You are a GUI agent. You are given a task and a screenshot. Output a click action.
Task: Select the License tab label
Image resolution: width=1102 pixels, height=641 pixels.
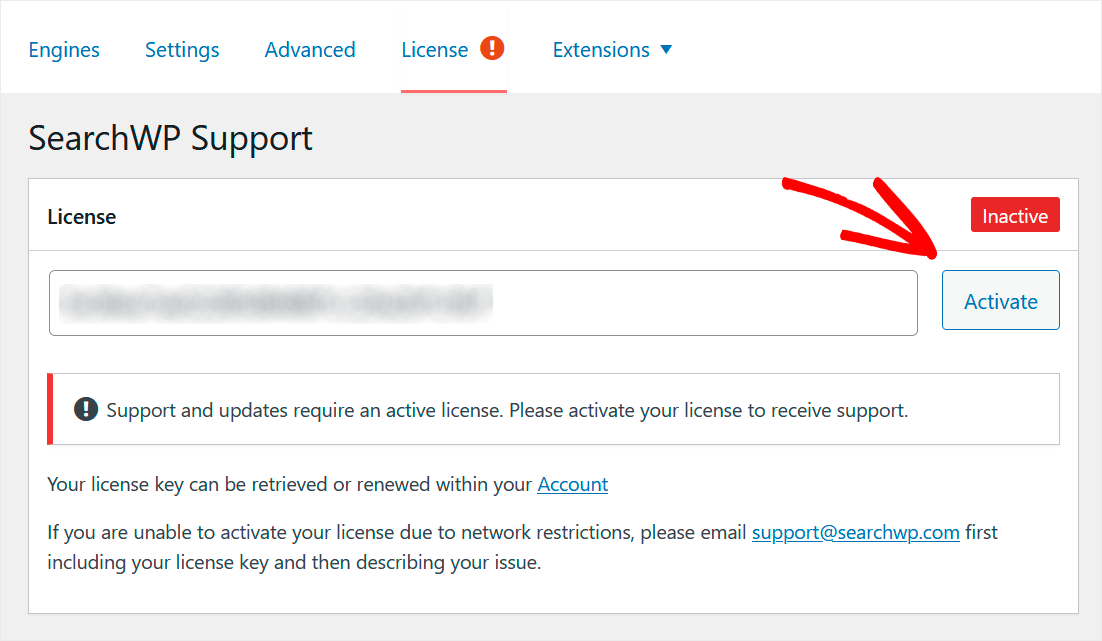tap(434, 50)
